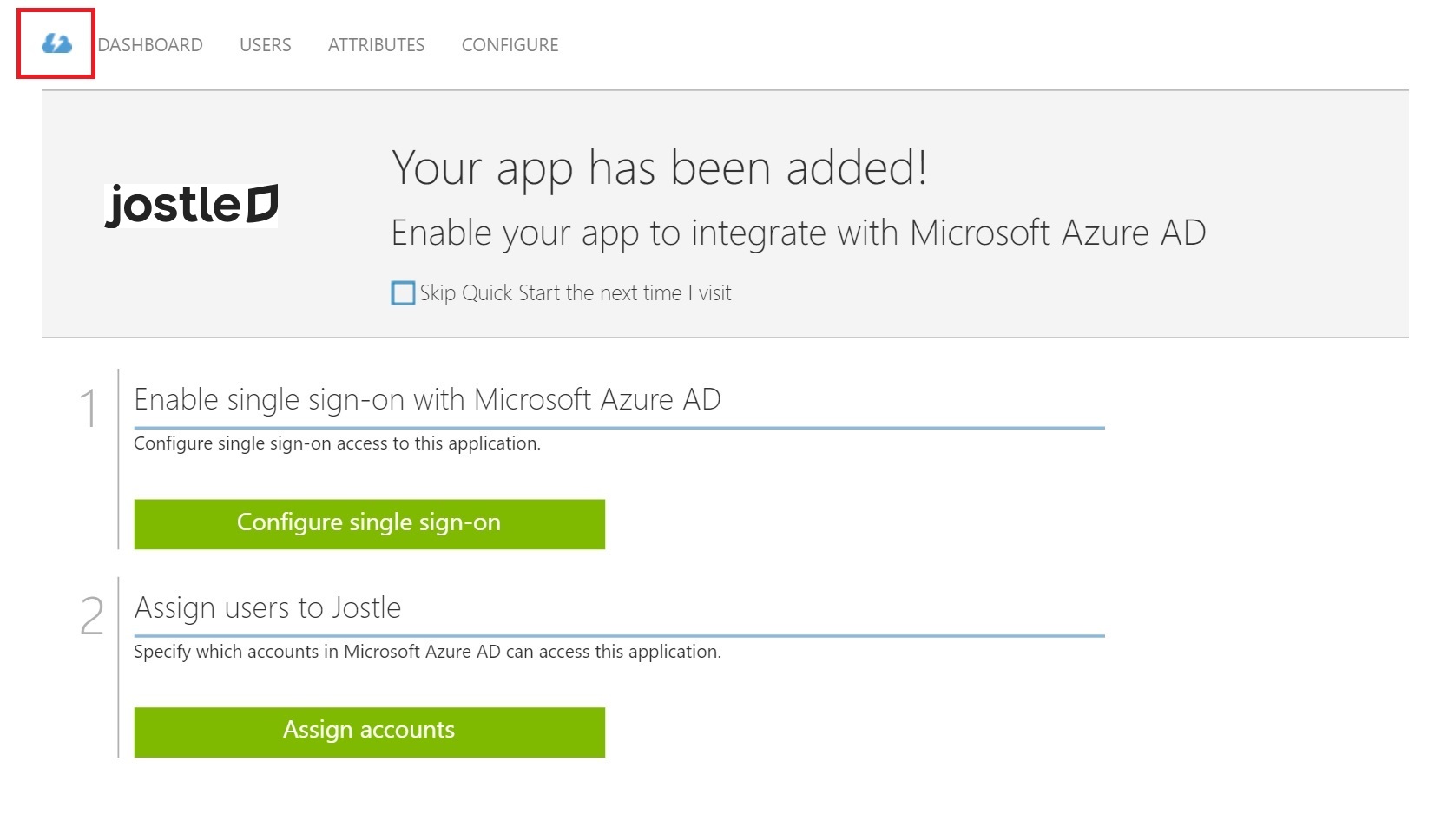Click 'Enable your app to integrate' subtitle
The image size is (1441, 840).
(798, 233)
